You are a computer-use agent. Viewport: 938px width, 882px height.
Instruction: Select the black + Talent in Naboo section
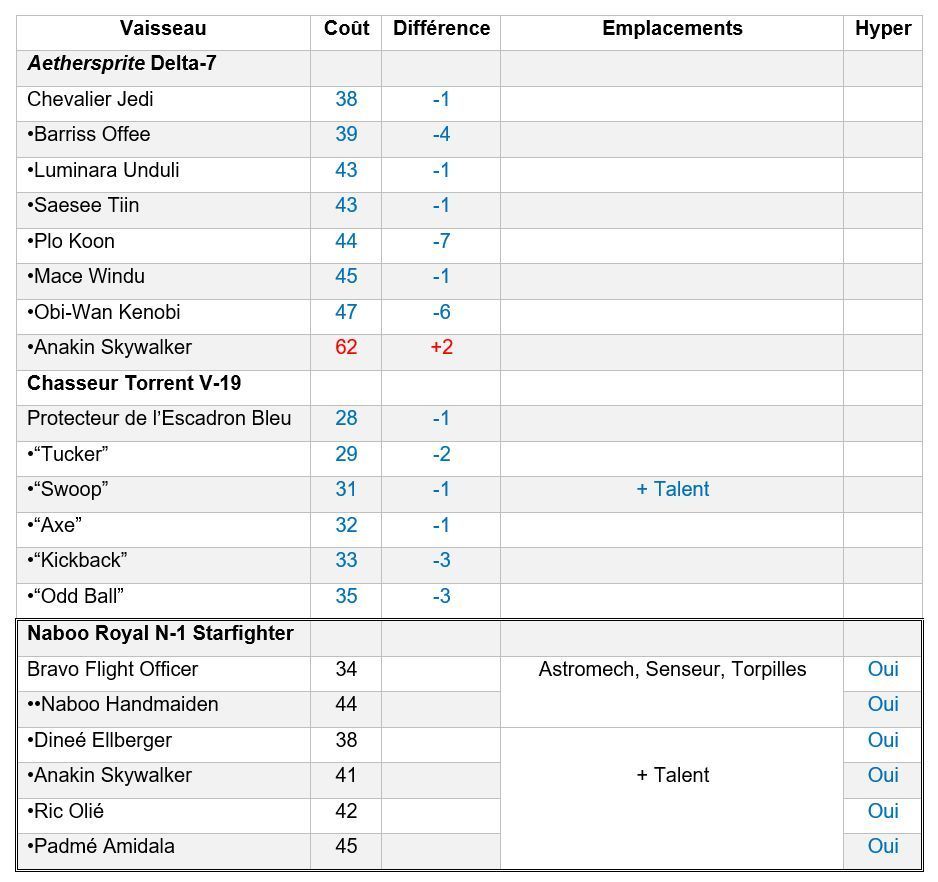coord(672,775)
